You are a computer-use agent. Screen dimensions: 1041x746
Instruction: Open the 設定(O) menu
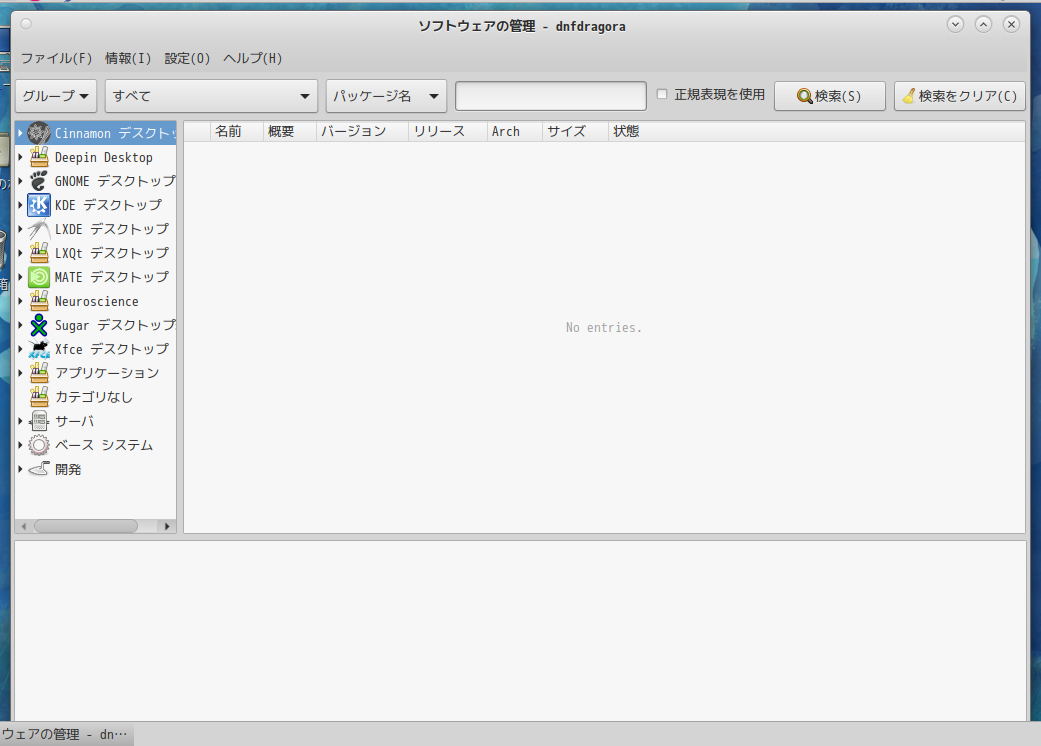pyautogui.click(x=187, y=58)
